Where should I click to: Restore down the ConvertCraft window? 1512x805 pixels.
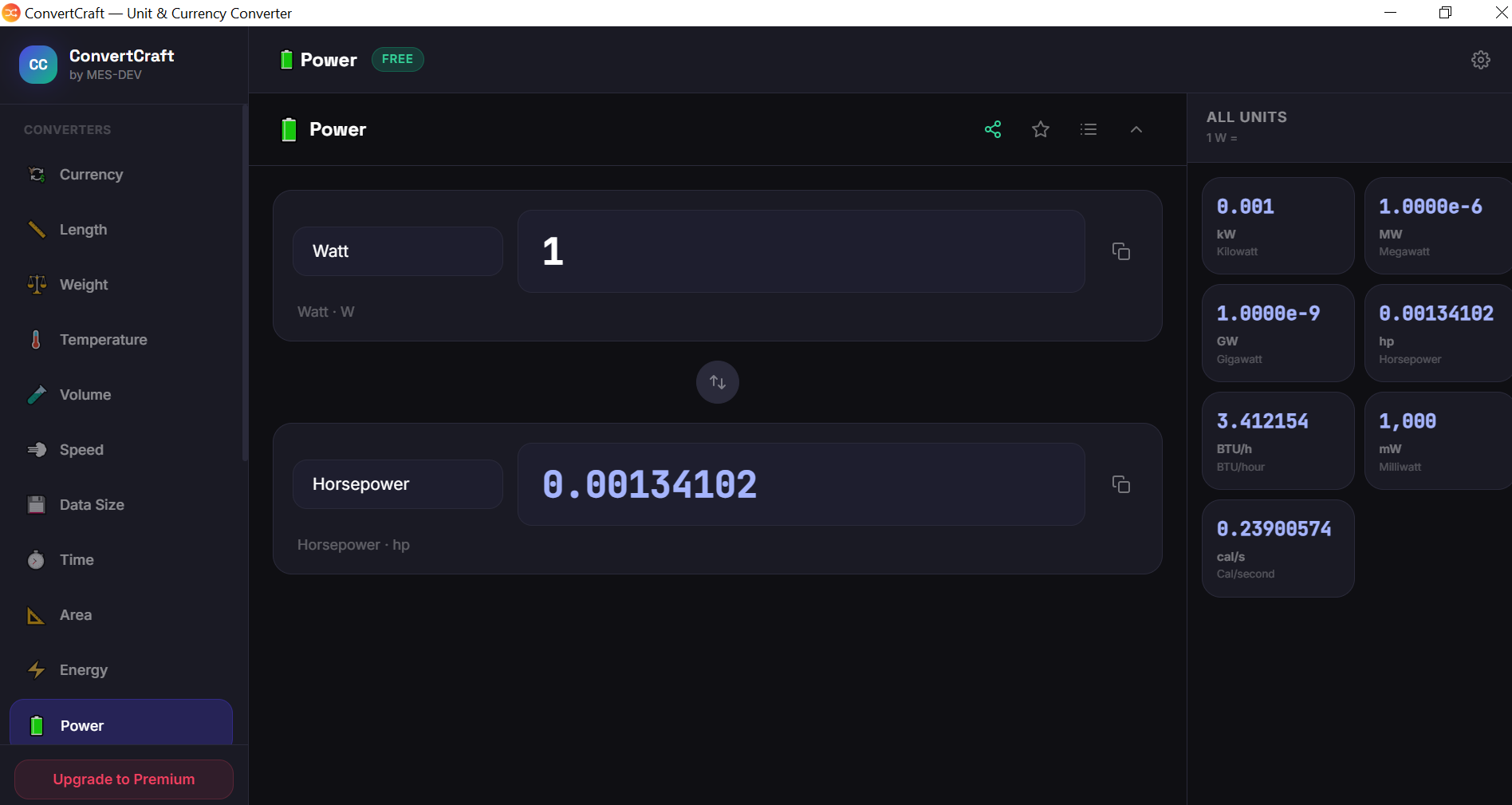click(1445, 13)
